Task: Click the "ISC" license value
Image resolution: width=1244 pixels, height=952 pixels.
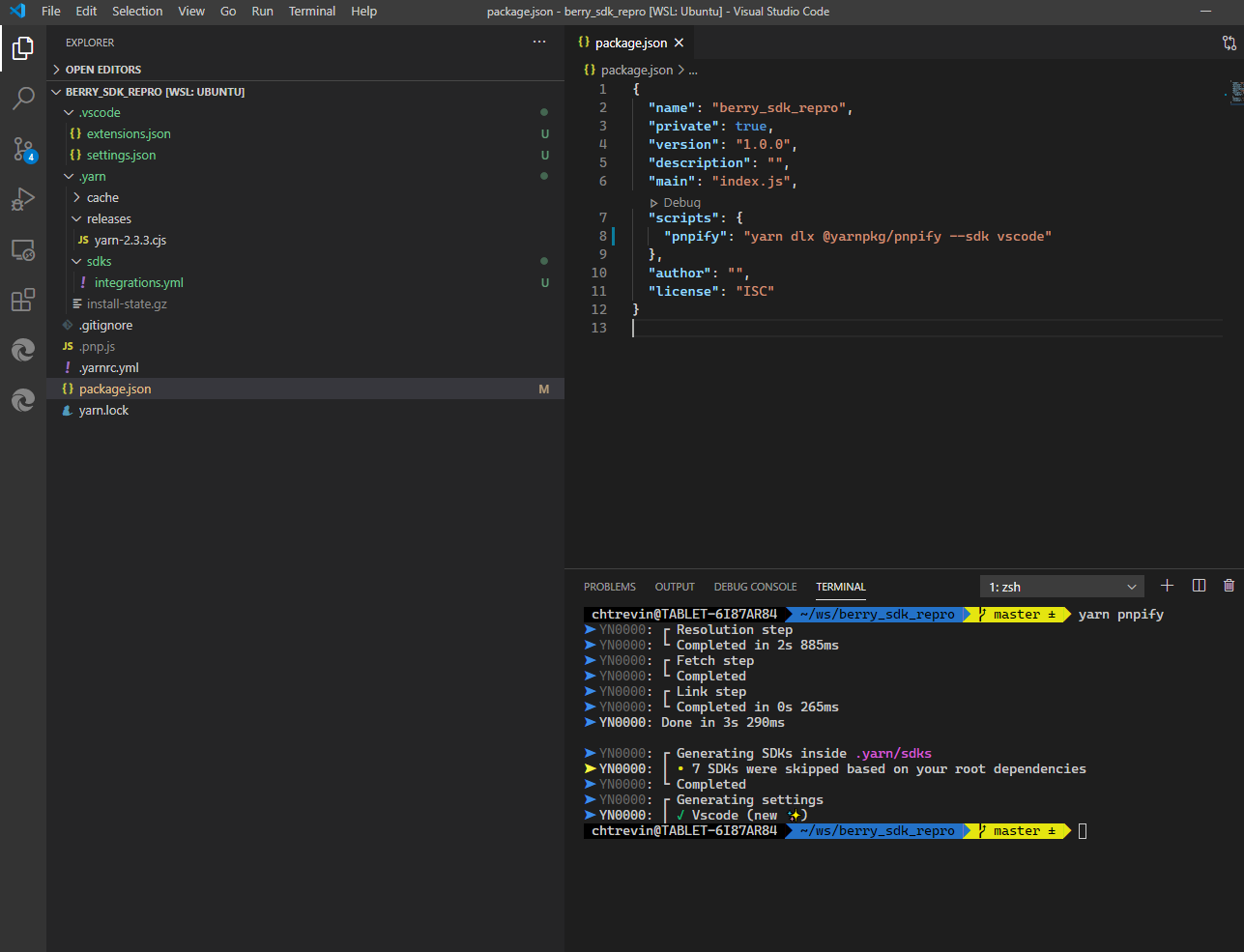Action: 755,291
